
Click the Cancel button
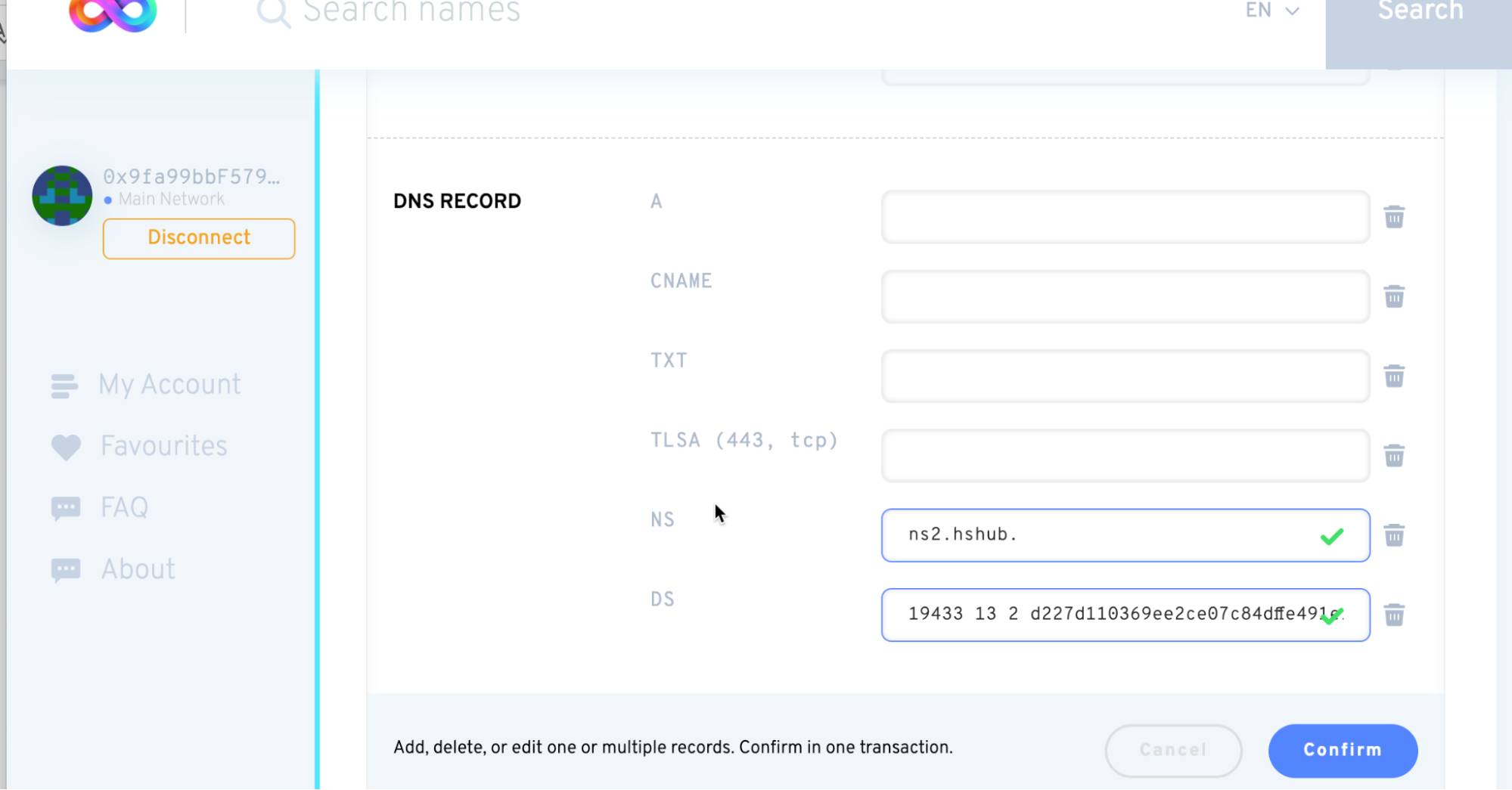pyautogui.click(x=1173, y=750)
